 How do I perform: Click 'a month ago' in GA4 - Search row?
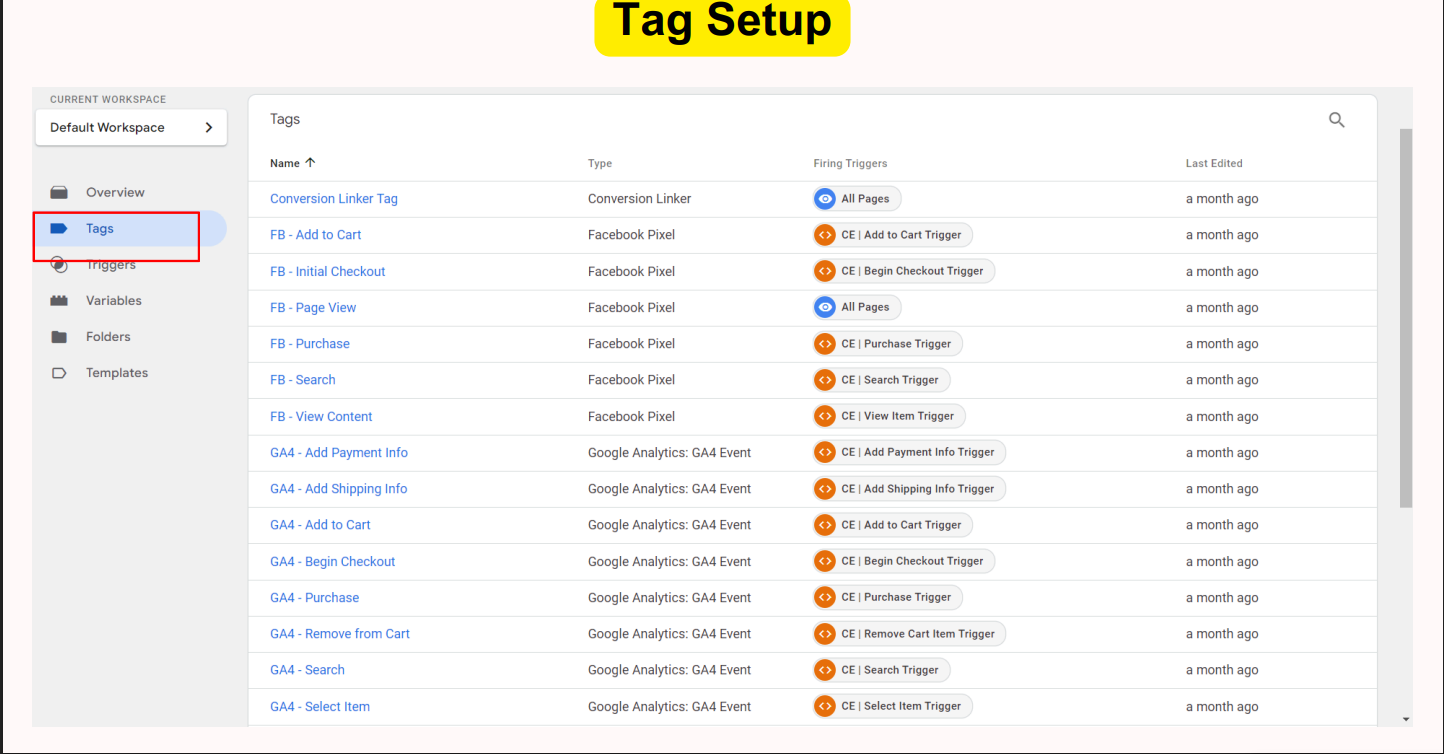1222,670
